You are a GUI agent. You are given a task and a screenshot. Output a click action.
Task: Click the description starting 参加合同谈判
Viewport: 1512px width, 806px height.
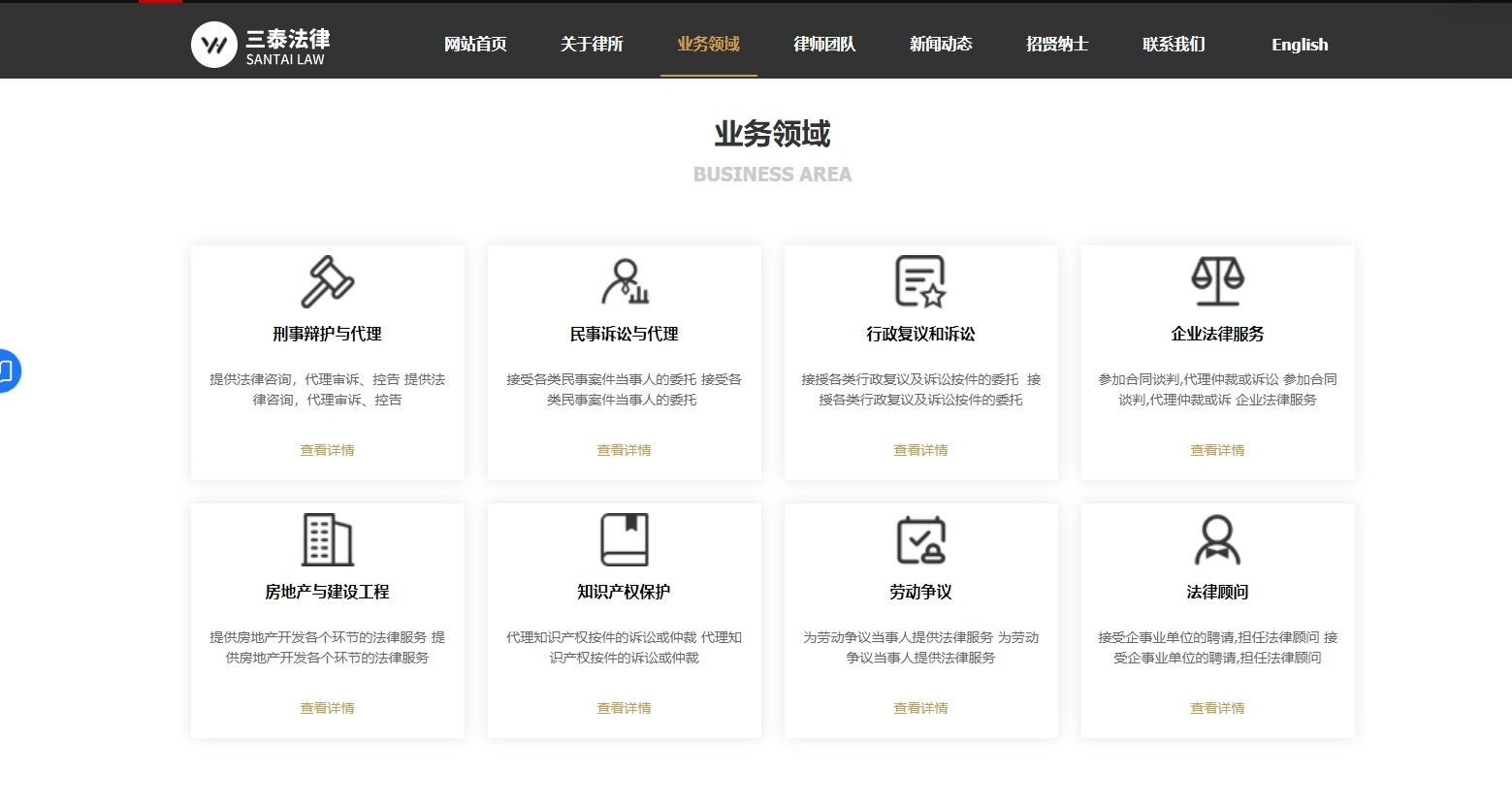coord(1217,389)
